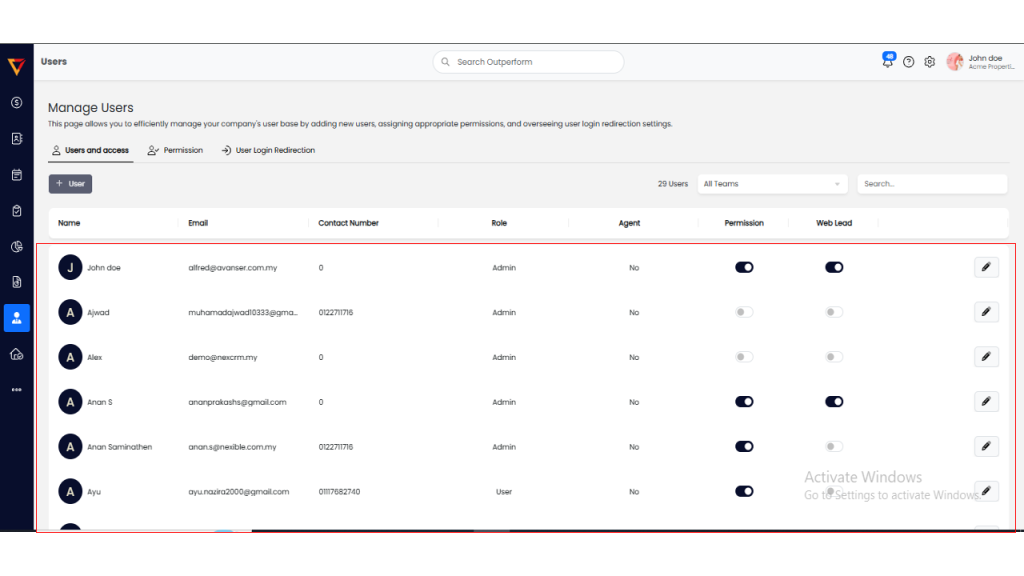
Task: Turn off Permission for Anan Saminathen
Action: (743, 447)
